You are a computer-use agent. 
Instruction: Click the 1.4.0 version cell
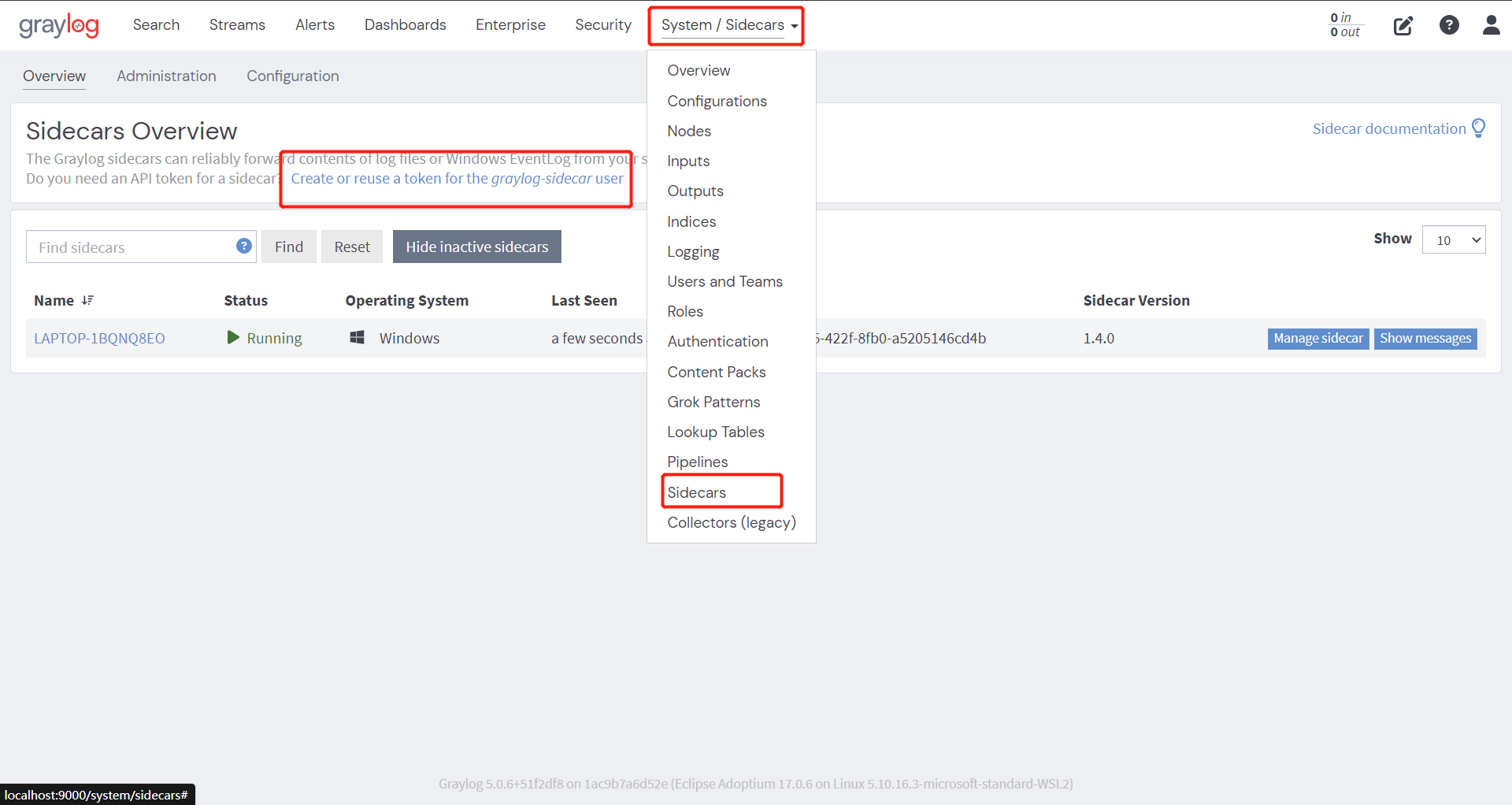pyautogui.click(x=1099, y=338)
